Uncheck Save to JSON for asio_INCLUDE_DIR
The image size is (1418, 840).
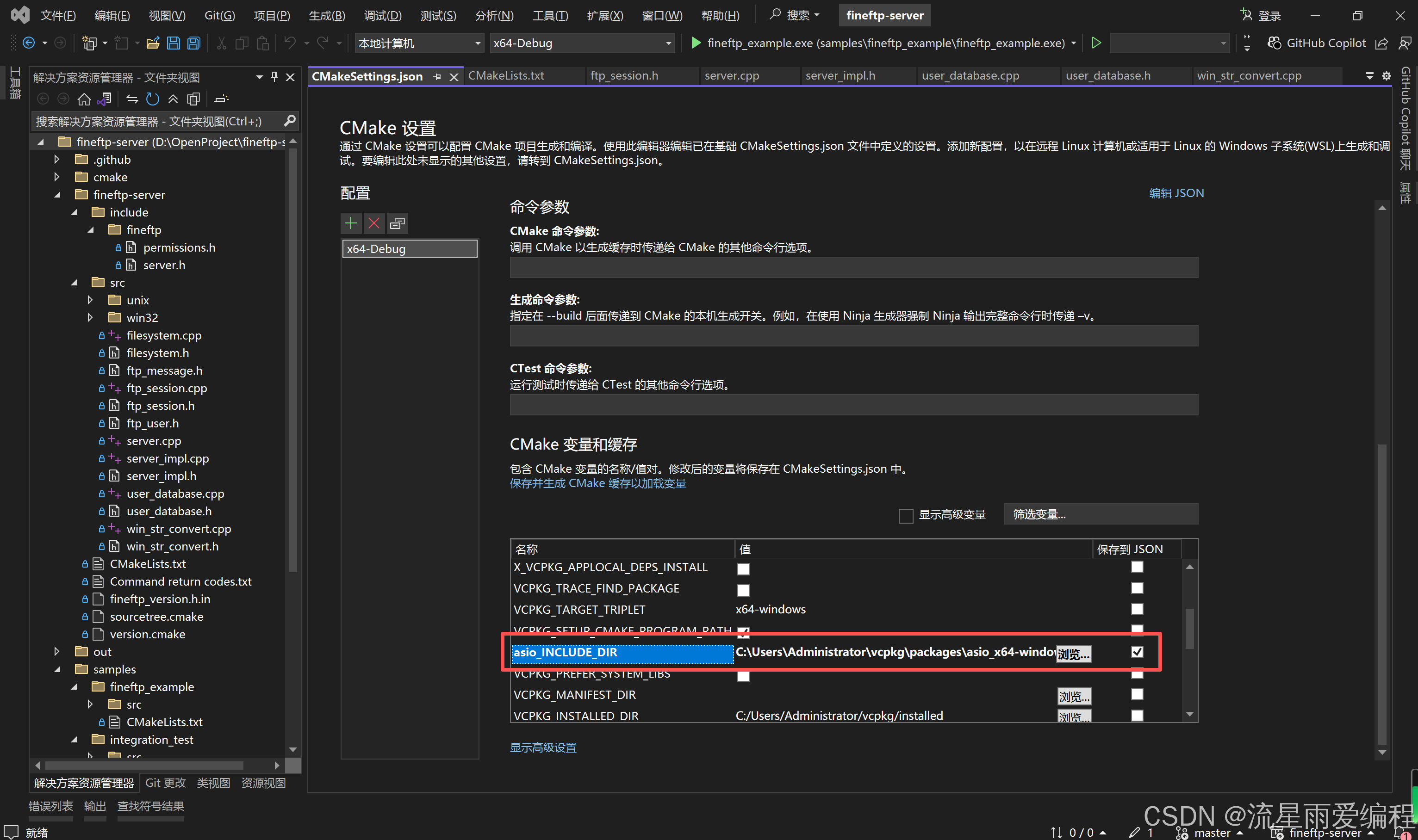click(x=1137, y=652)
